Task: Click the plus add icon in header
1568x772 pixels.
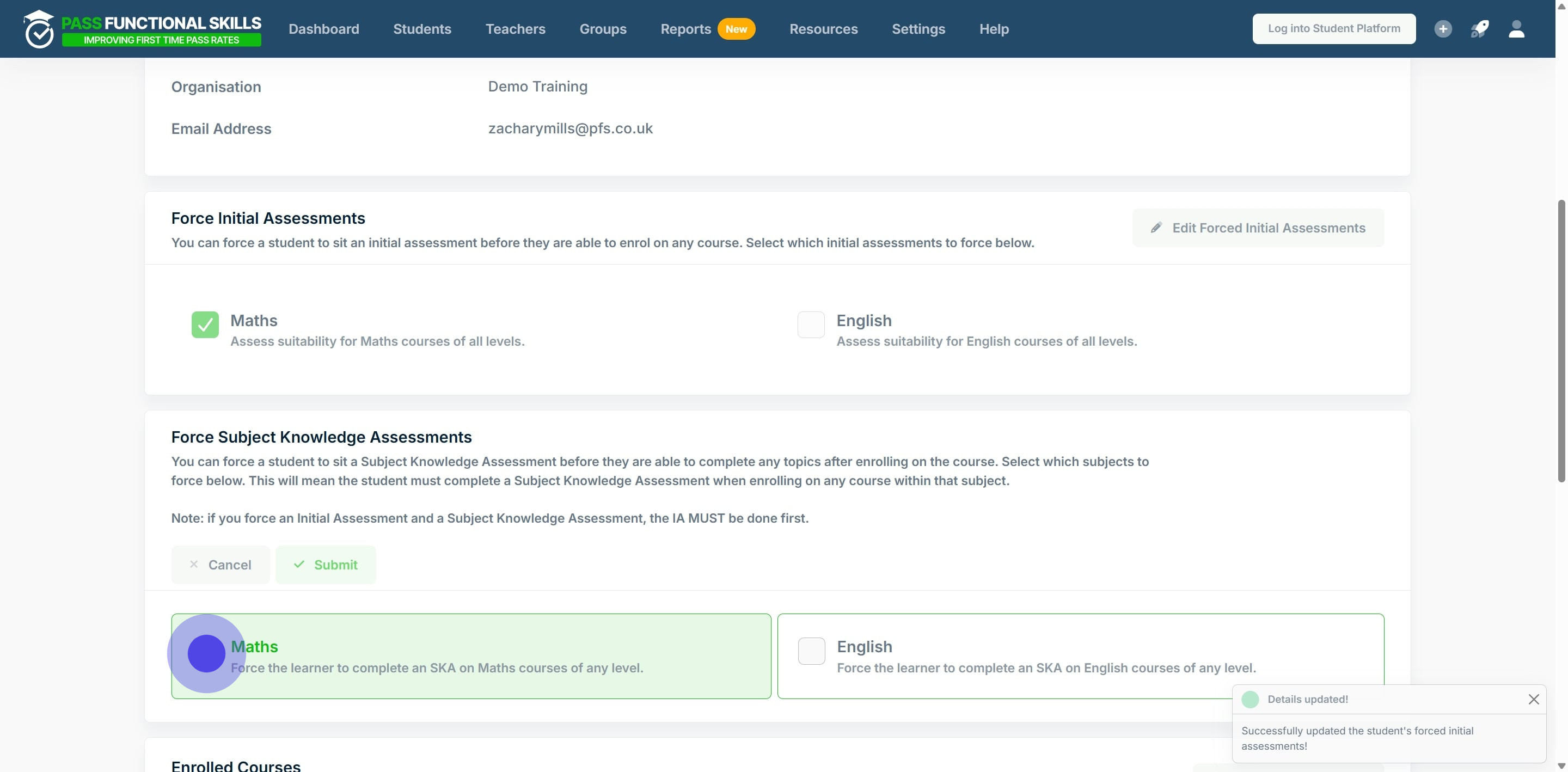Action: [1443, 29]
